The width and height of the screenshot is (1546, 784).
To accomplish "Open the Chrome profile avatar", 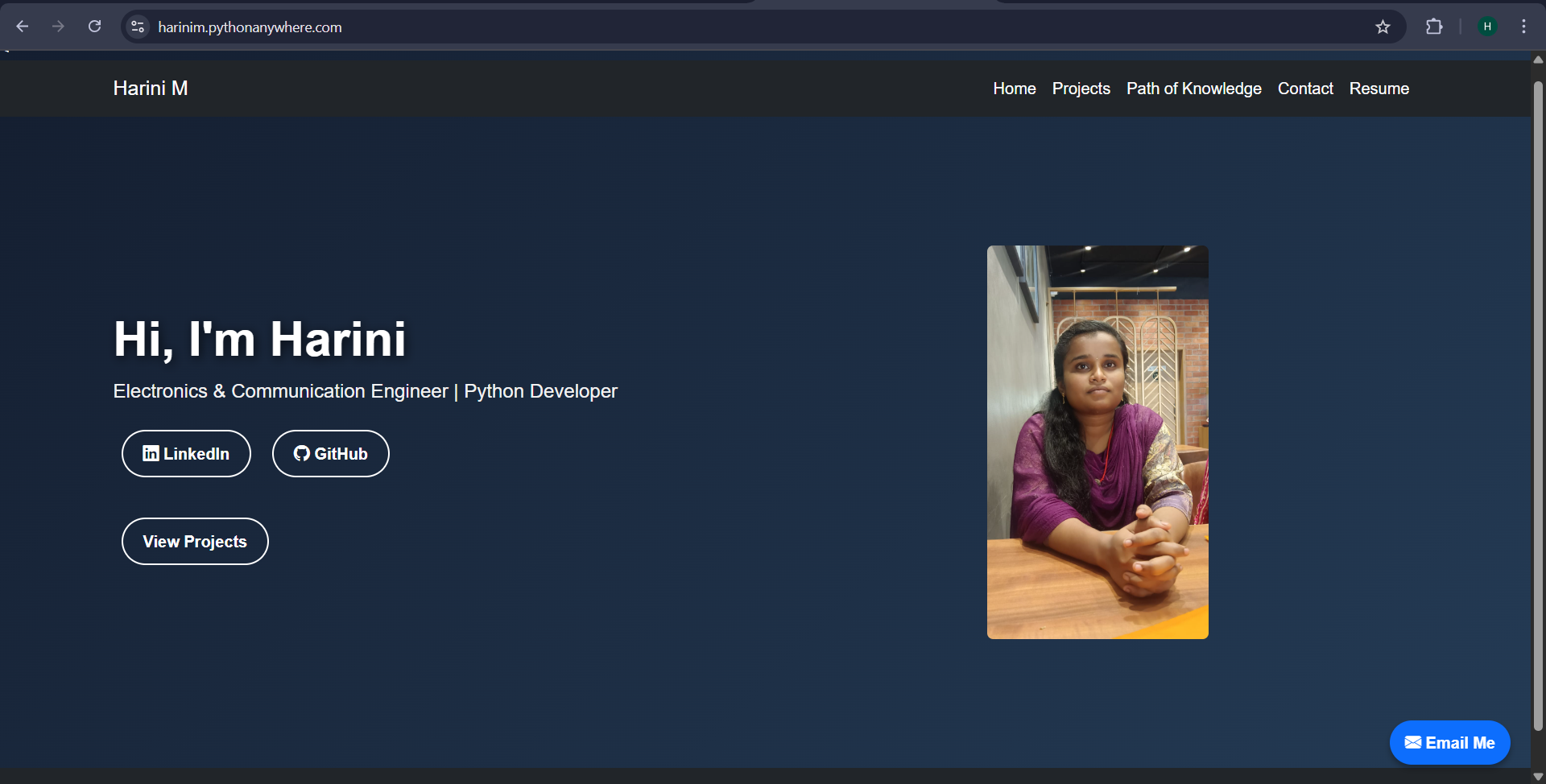I will [1487, 27].
